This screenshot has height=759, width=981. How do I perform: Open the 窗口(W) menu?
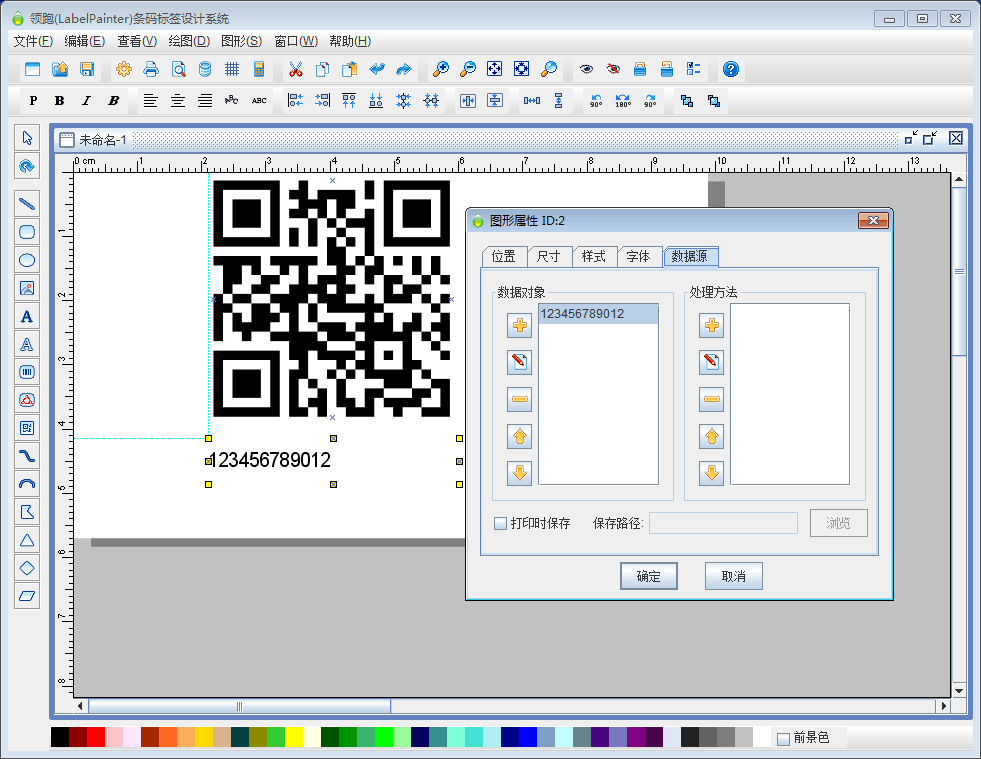(x=296, y=41)
